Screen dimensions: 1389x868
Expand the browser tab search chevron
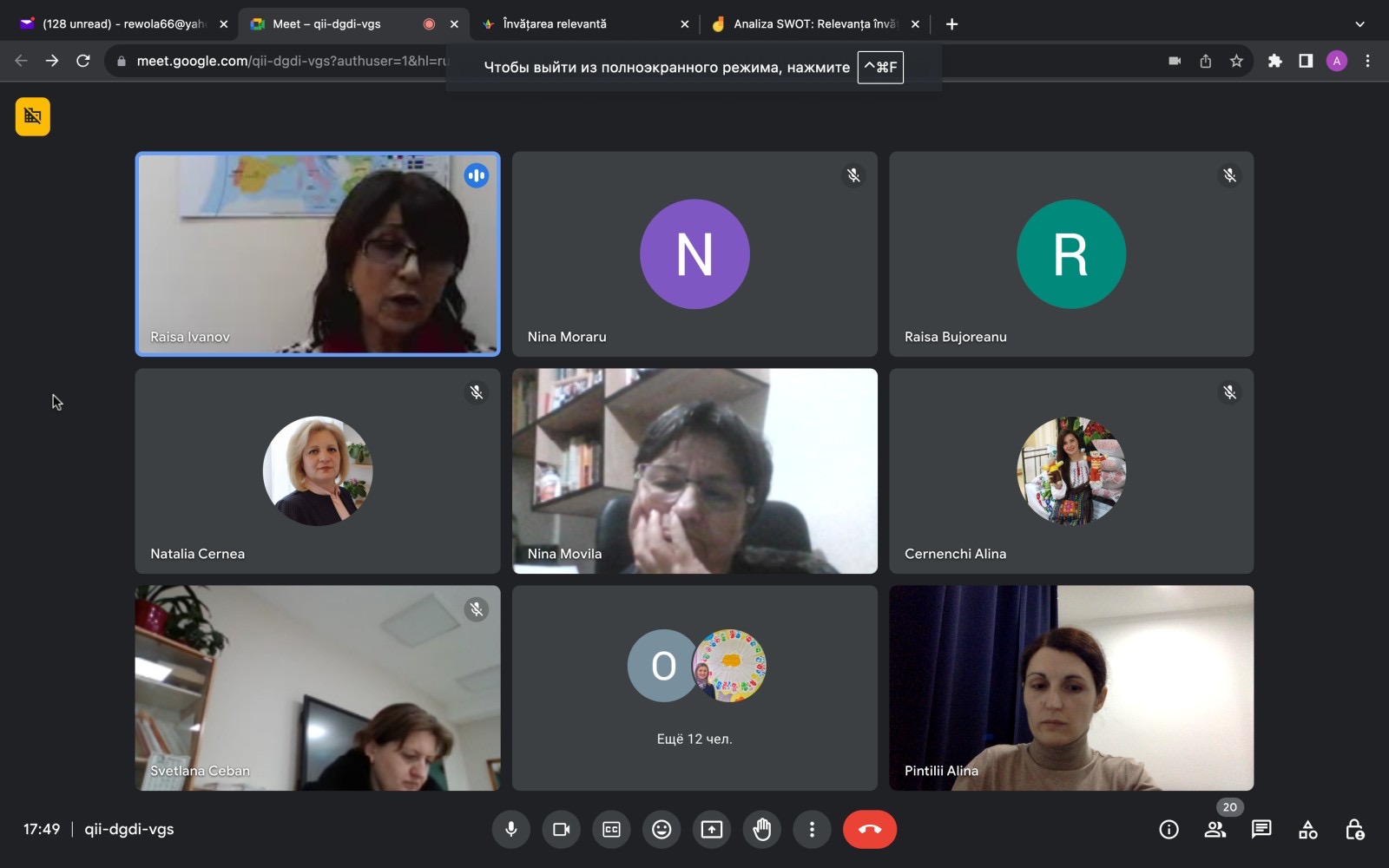click(1359, 24)
